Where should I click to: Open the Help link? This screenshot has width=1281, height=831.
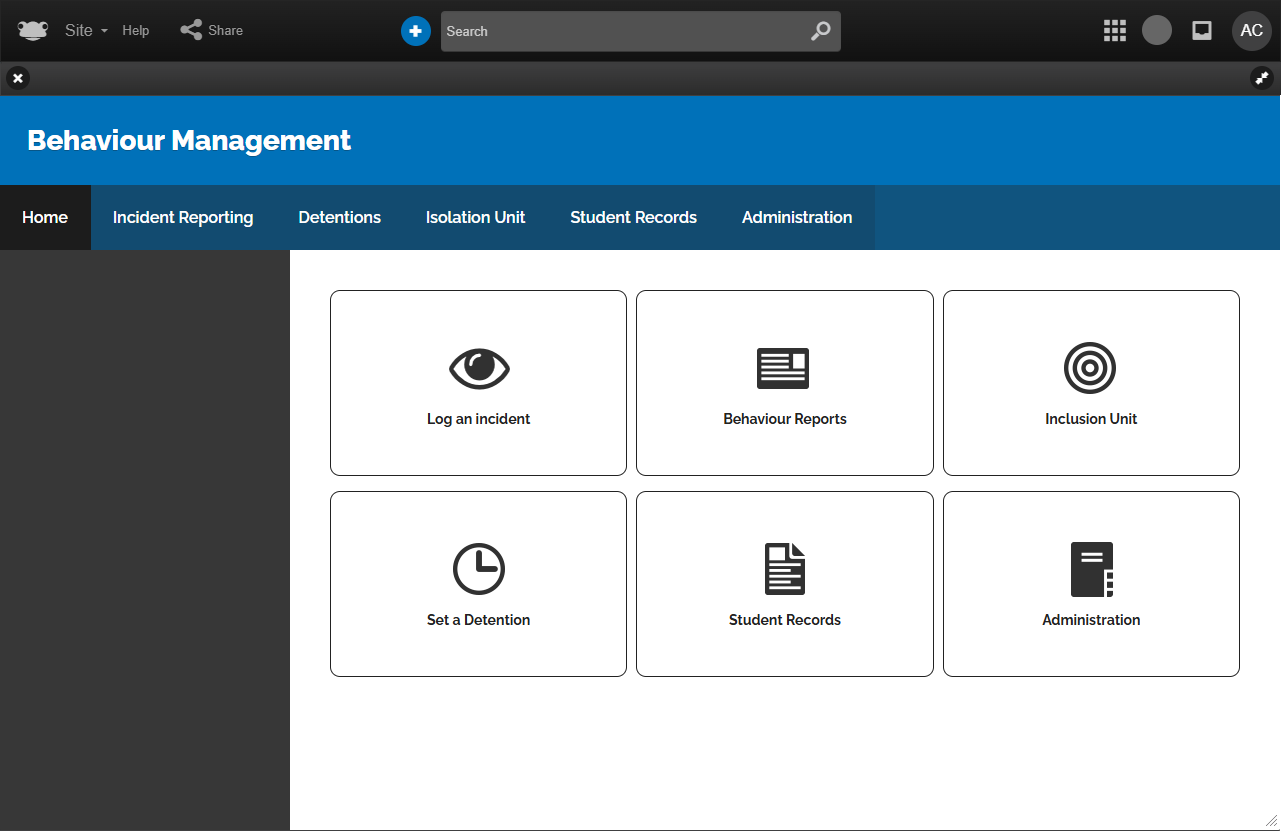click(136, 31)
